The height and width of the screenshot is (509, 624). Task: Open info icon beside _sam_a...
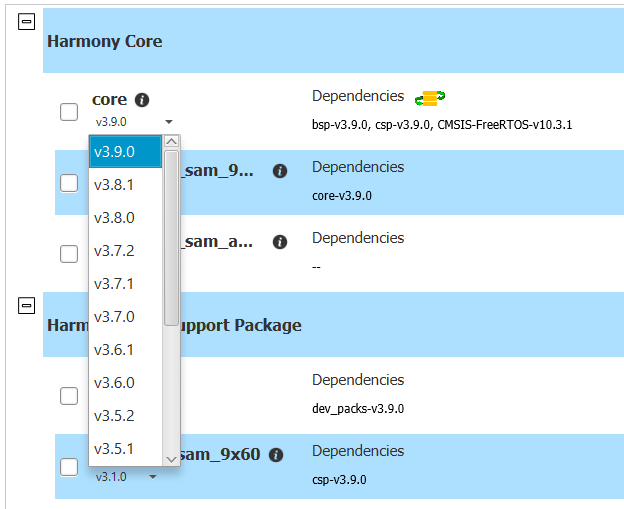[x=280, y=242]
